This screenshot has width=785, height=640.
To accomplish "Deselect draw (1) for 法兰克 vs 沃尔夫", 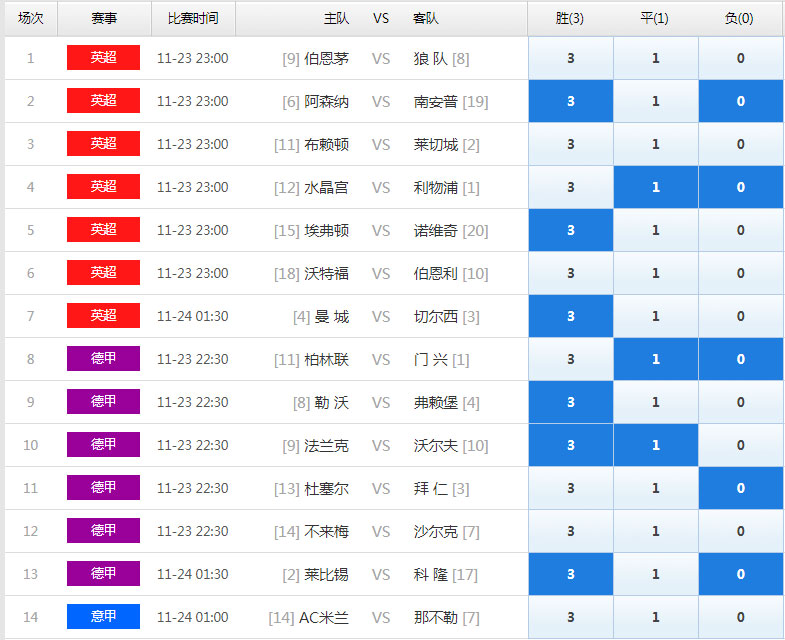I will [656, 446].
